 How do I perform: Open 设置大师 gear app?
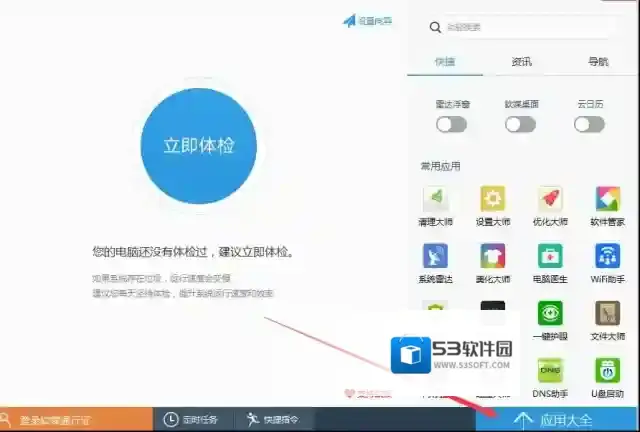pyautogui.click(x=493, y=206)
